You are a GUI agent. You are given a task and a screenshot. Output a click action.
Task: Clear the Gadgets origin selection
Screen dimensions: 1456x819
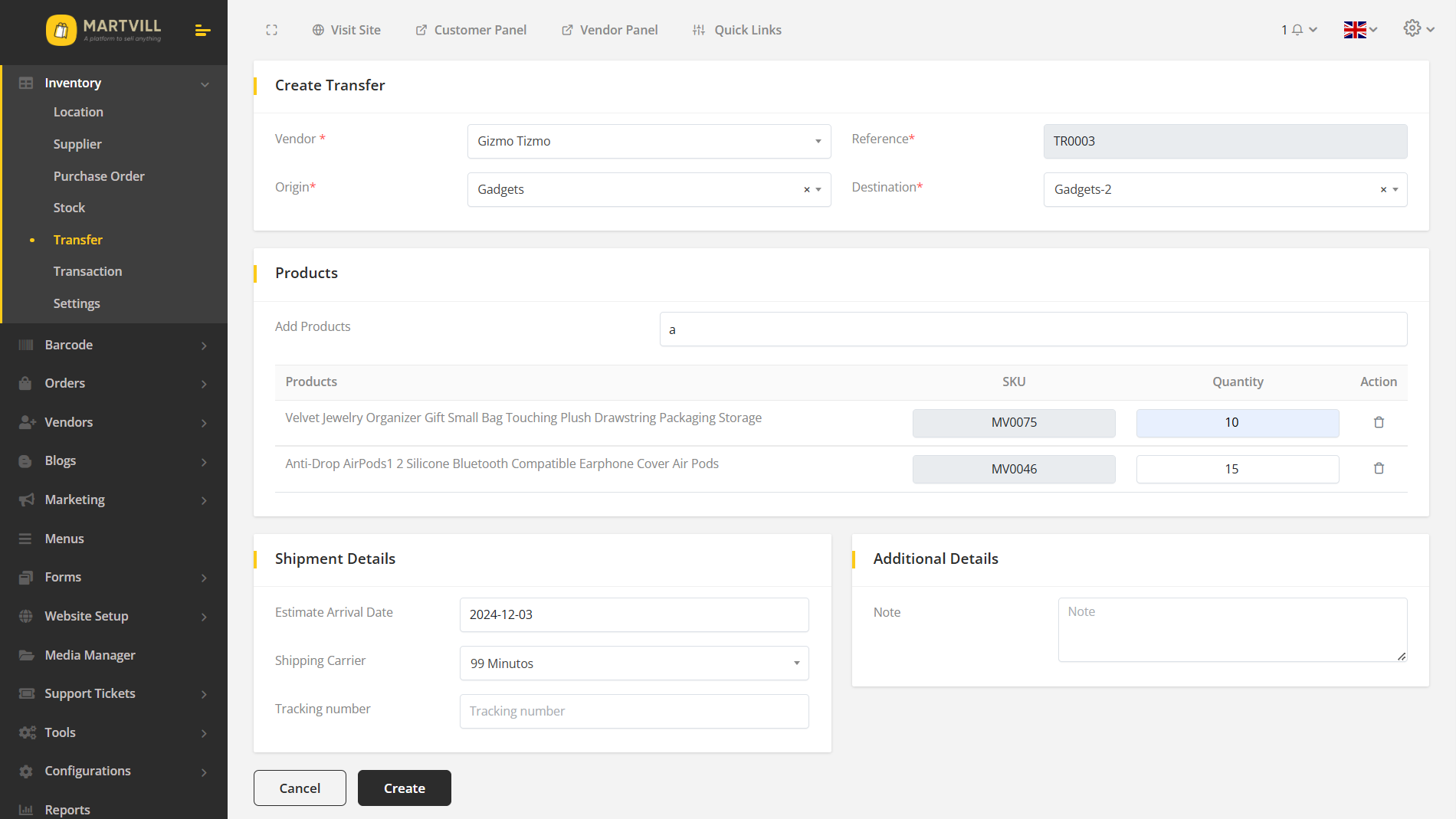(x=806, y=190)
